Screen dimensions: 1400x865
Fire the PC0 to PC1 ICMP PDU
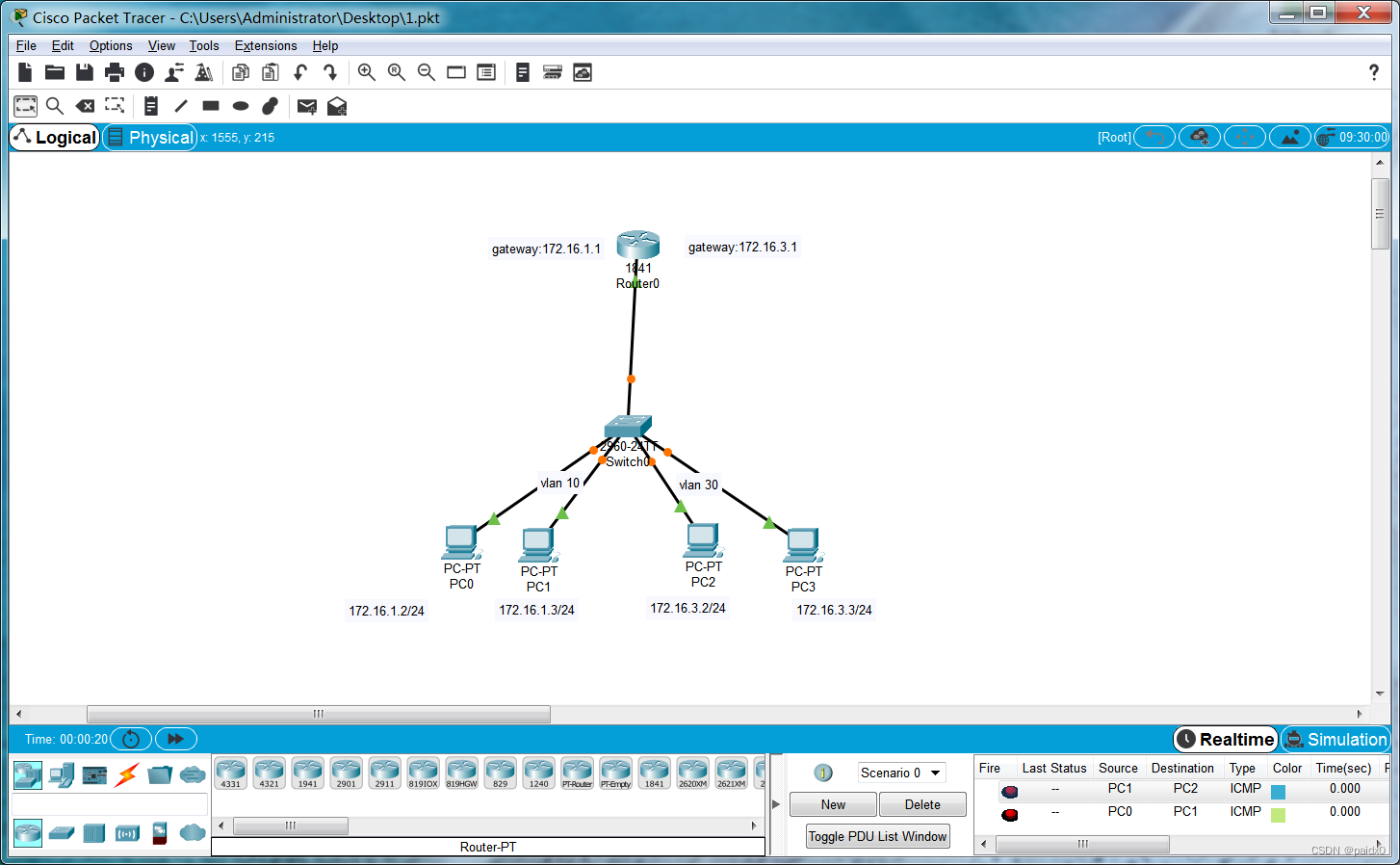1009,814
